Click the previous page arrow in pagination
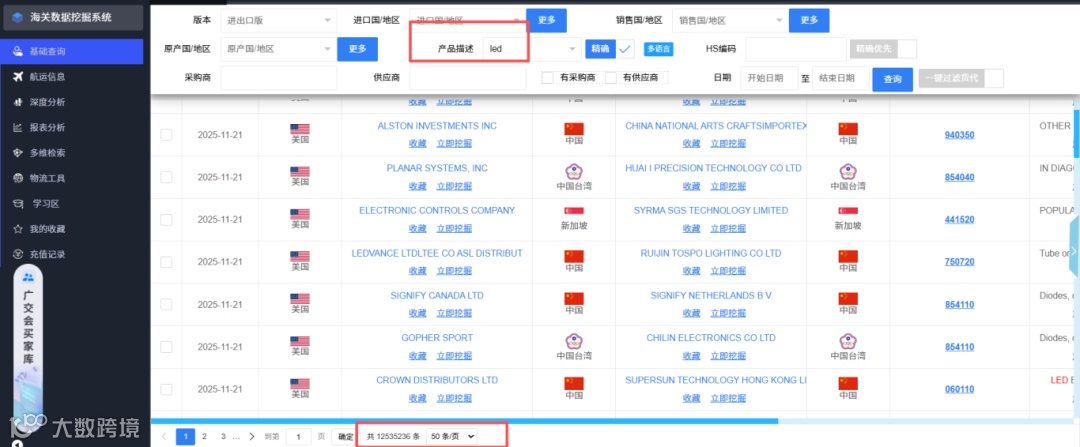The width and height of the screenshot is (1080, 447). [x=164, y=436]
